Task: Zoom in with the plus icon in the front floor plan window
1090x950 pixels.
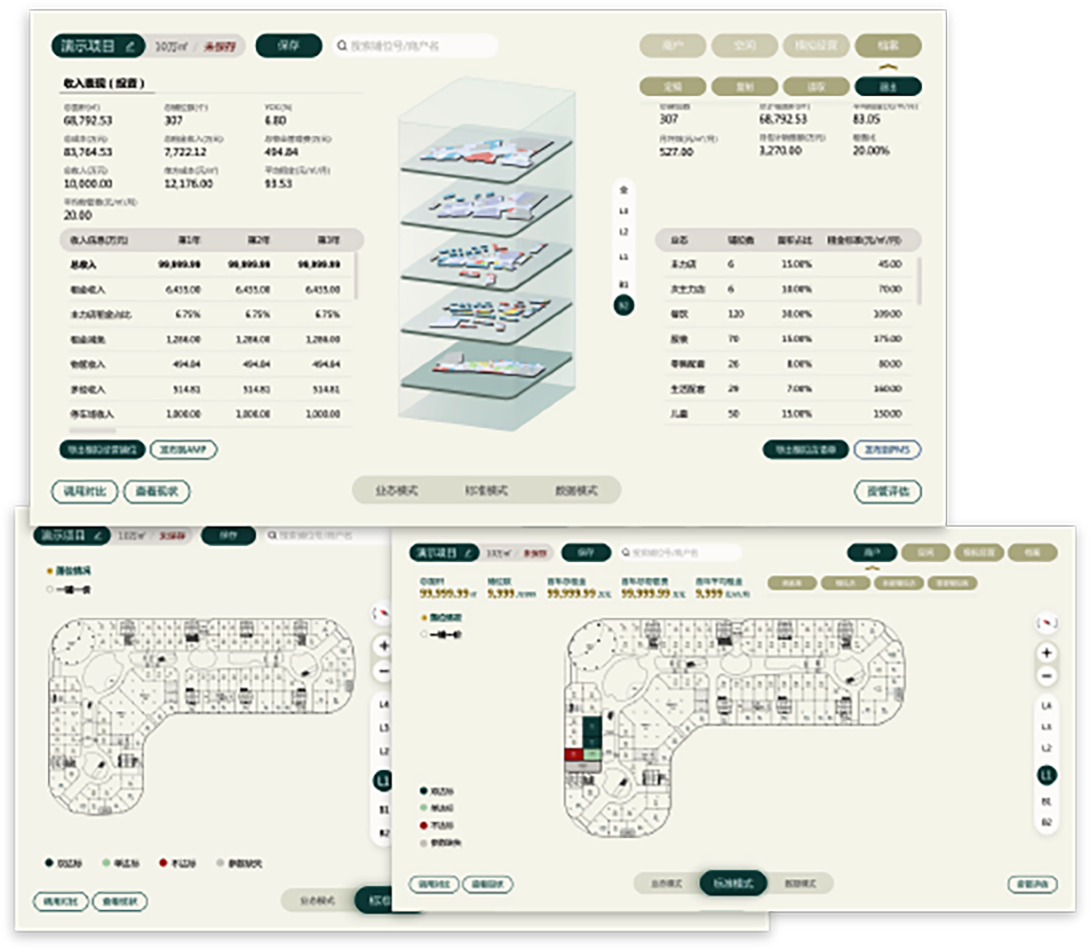Action: coord(1047,652)
